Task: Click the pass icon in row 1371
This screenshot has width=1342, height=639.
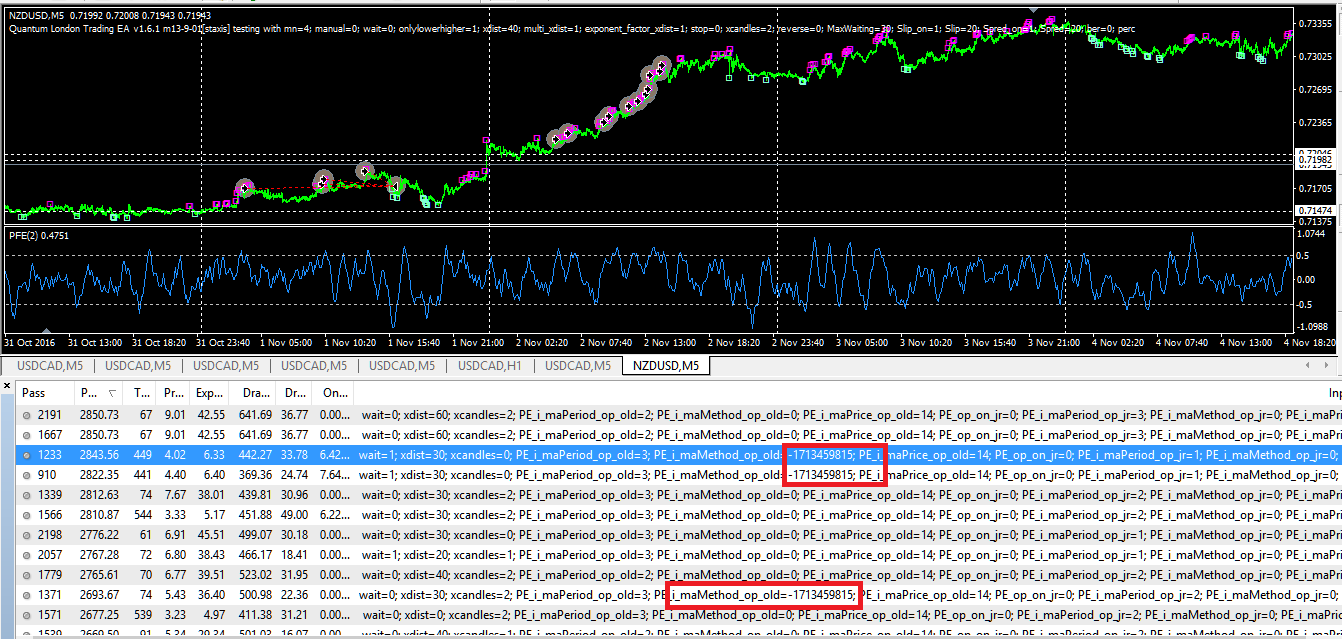Action: pos(26,595)
